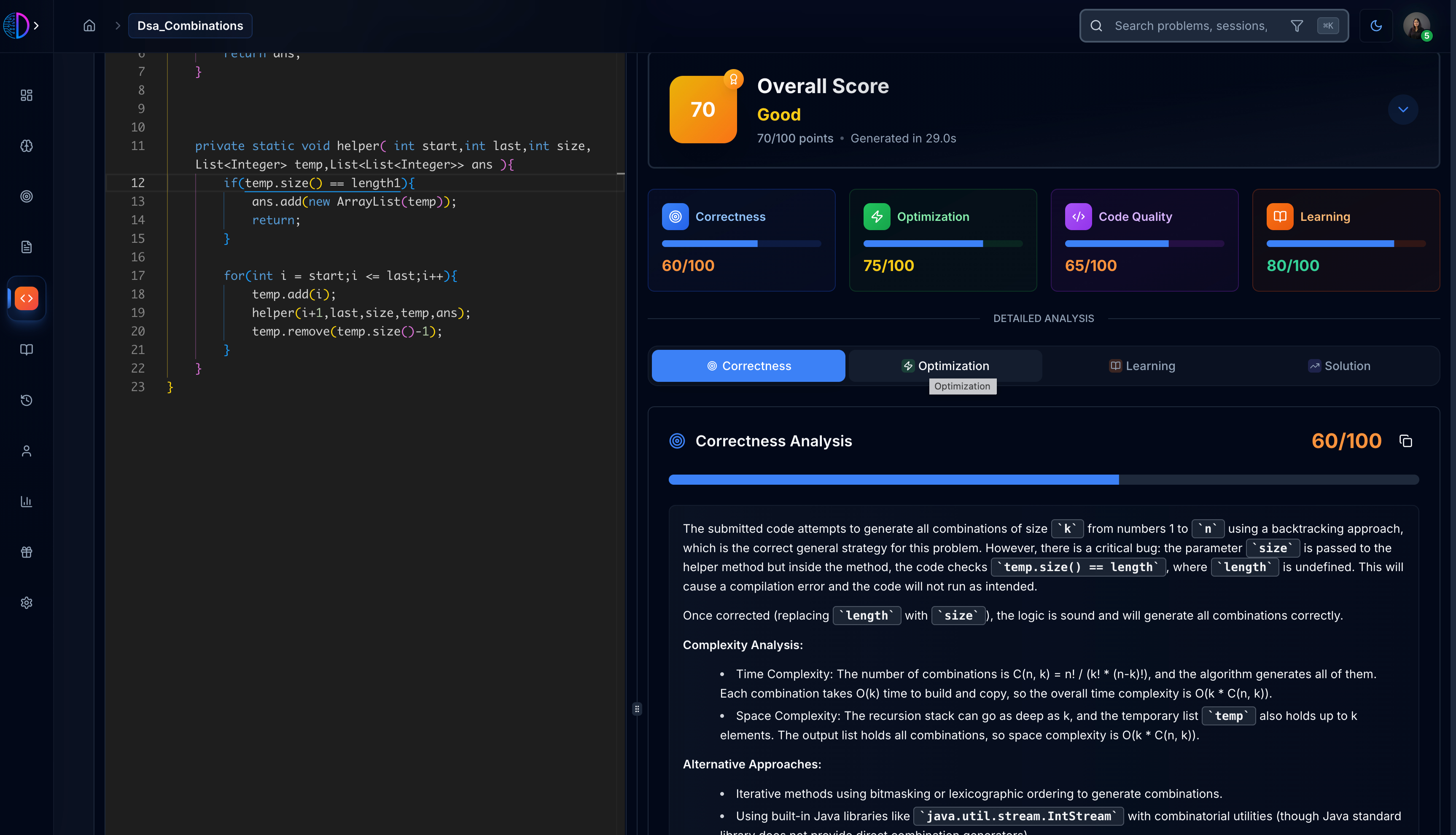Open the history clock icon in sidebar
Image resolution: width=1456 pixels, height=835 pixels.
click(27, 400)
